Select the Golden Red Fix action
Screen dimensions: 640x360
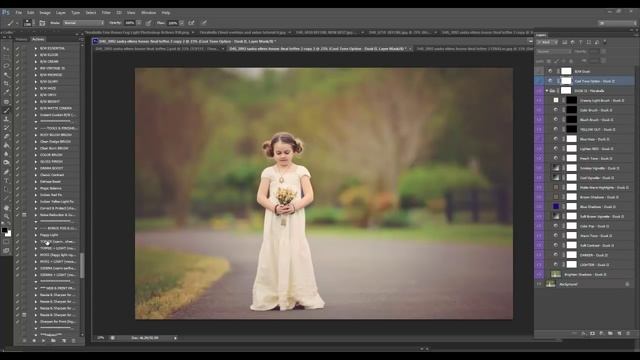click(x=51, y=195)
